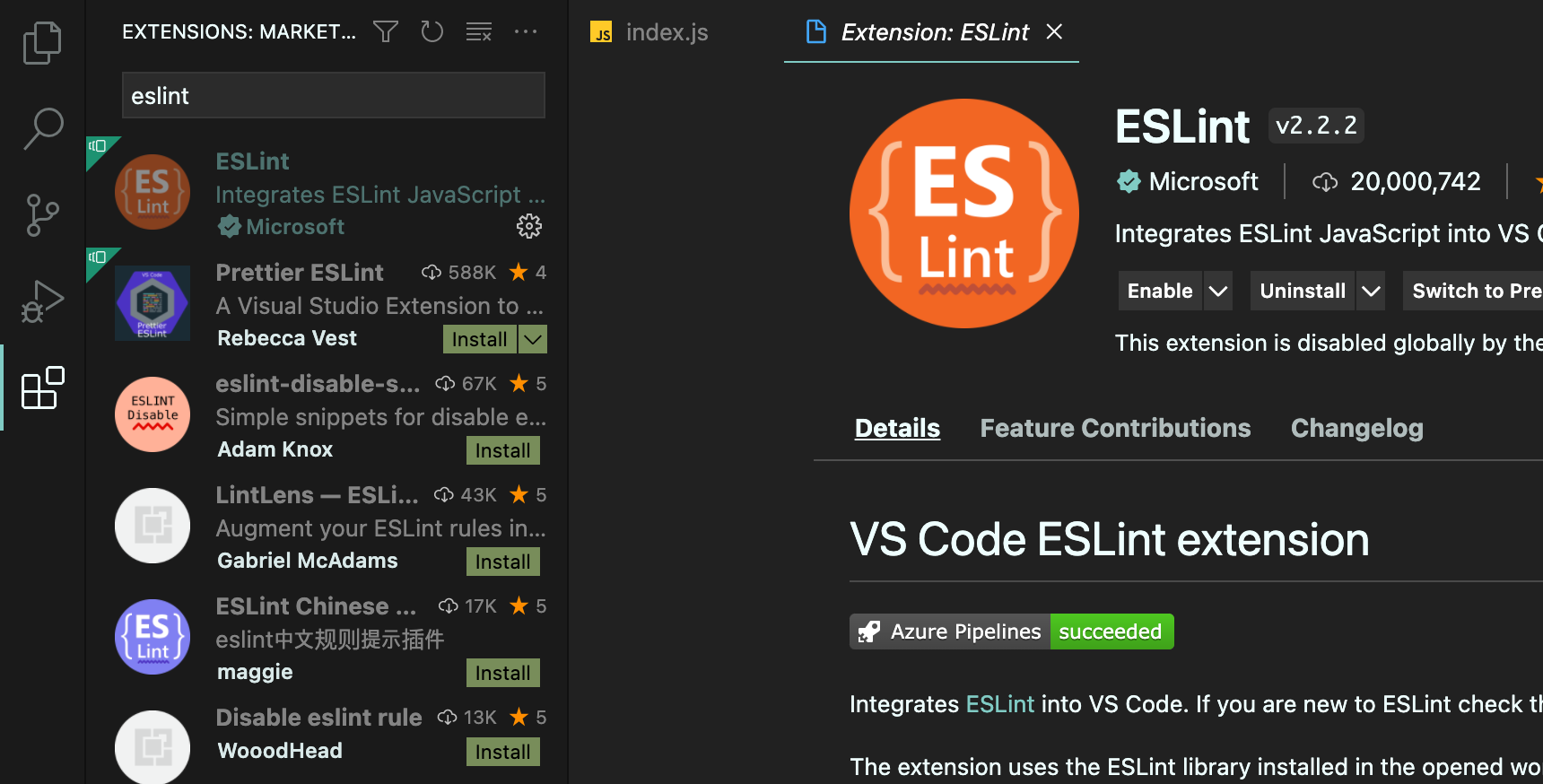The height and width of the screenshot is (784, 1543).
Task: Click eslint-disable-snippets extension icon
Action: (153, 414)
